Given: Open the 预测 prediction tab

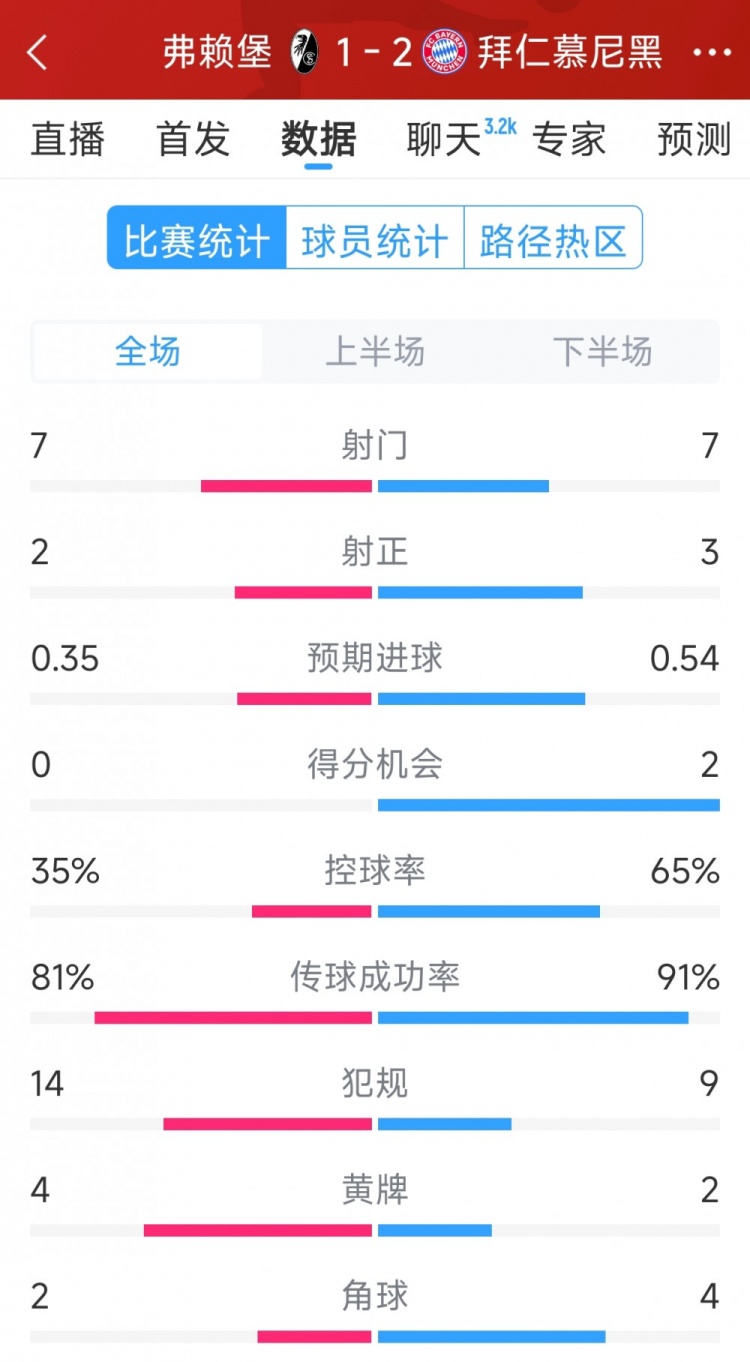Looking at the screenshot, I should tap(694, 139).
